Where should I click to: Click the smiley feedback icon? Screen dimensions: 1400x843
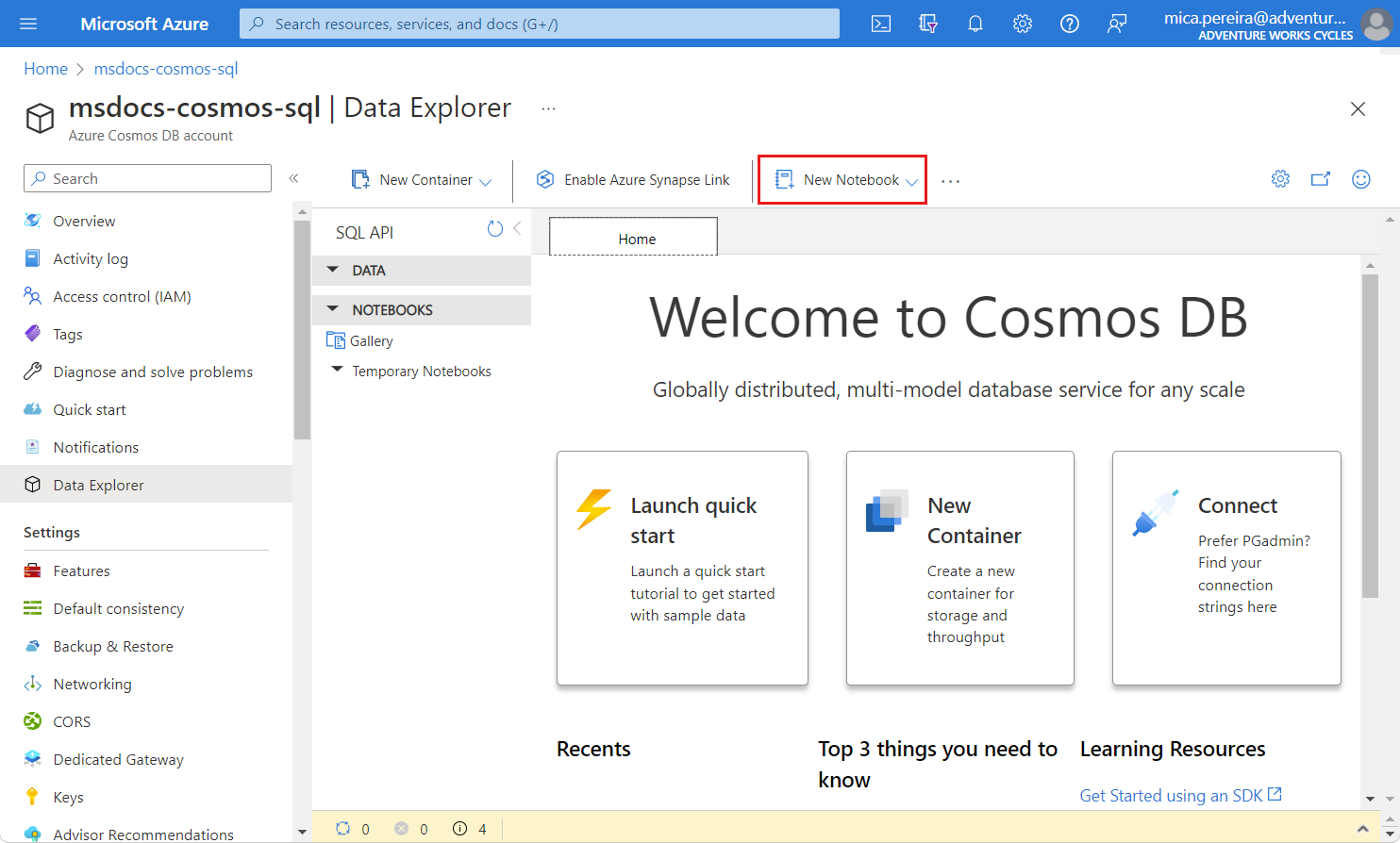[x=1361, y=179]
